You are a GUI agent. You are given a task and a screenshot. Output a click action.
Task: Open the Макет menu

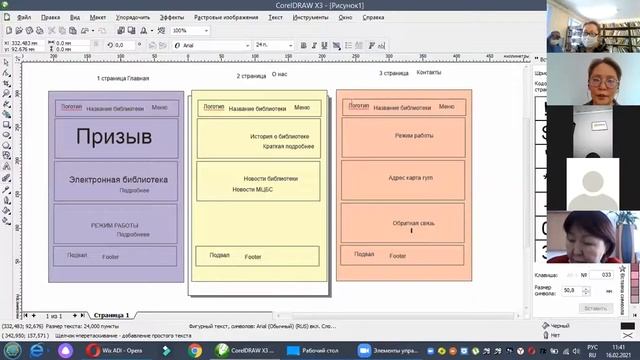[98, 18]
